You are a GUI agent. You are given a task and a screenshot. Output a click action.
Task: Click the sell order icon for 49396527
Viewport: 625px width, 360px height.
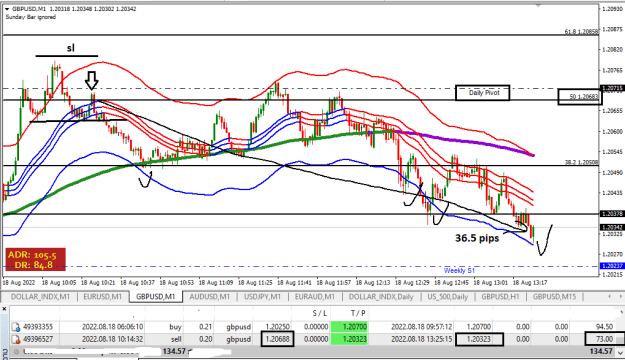point(16,339)
